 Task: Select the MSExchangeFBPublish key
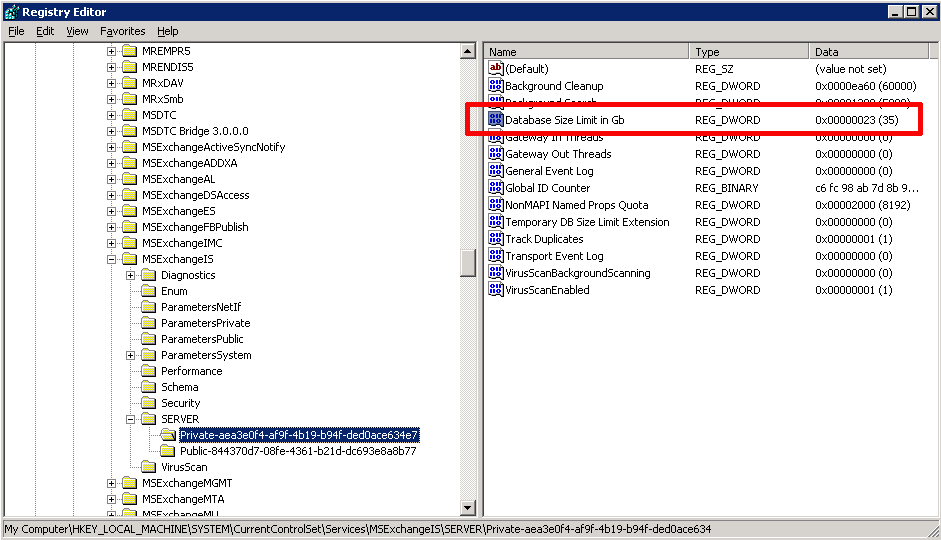pyautogui.click(x=194, y=227)
